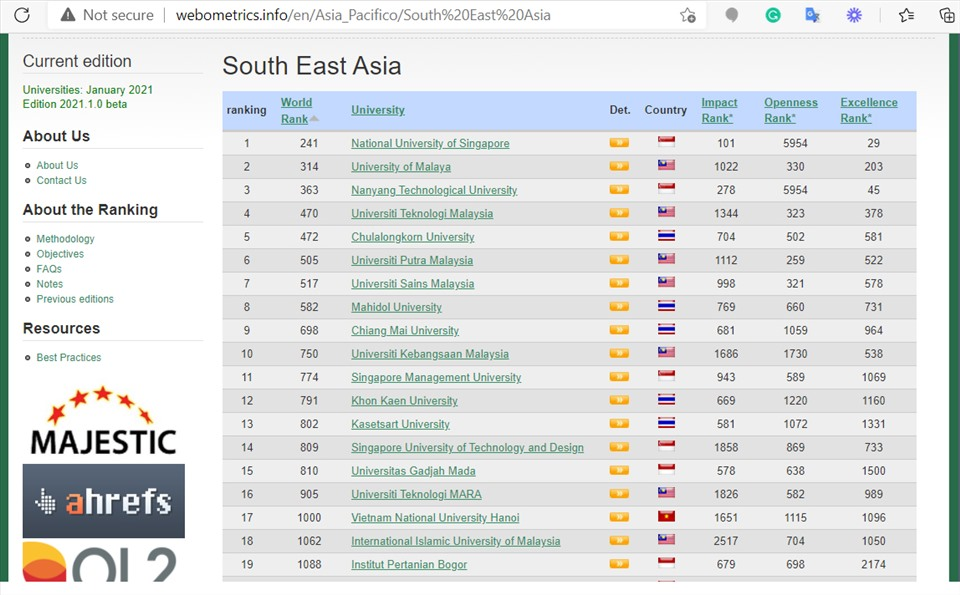Open details icon for Universiti Putra Malaysia
Screen dimensions: 960x595
pos(619,260)
